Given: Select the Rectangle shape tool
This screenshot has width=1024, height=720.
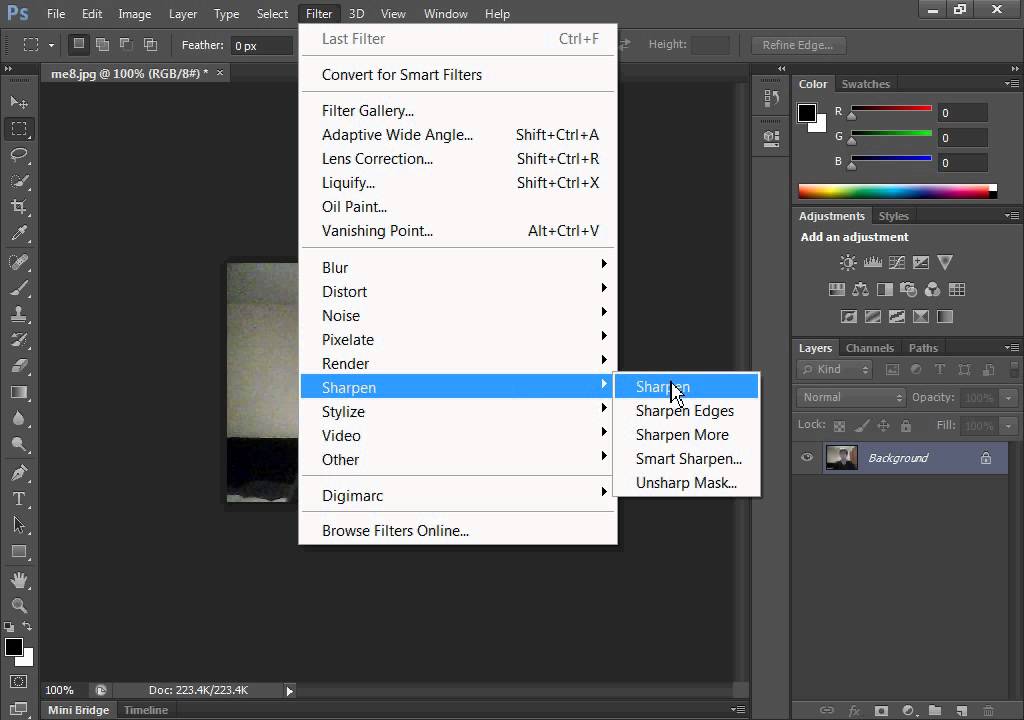Looking at the screenshot, I should pos(19,551).
